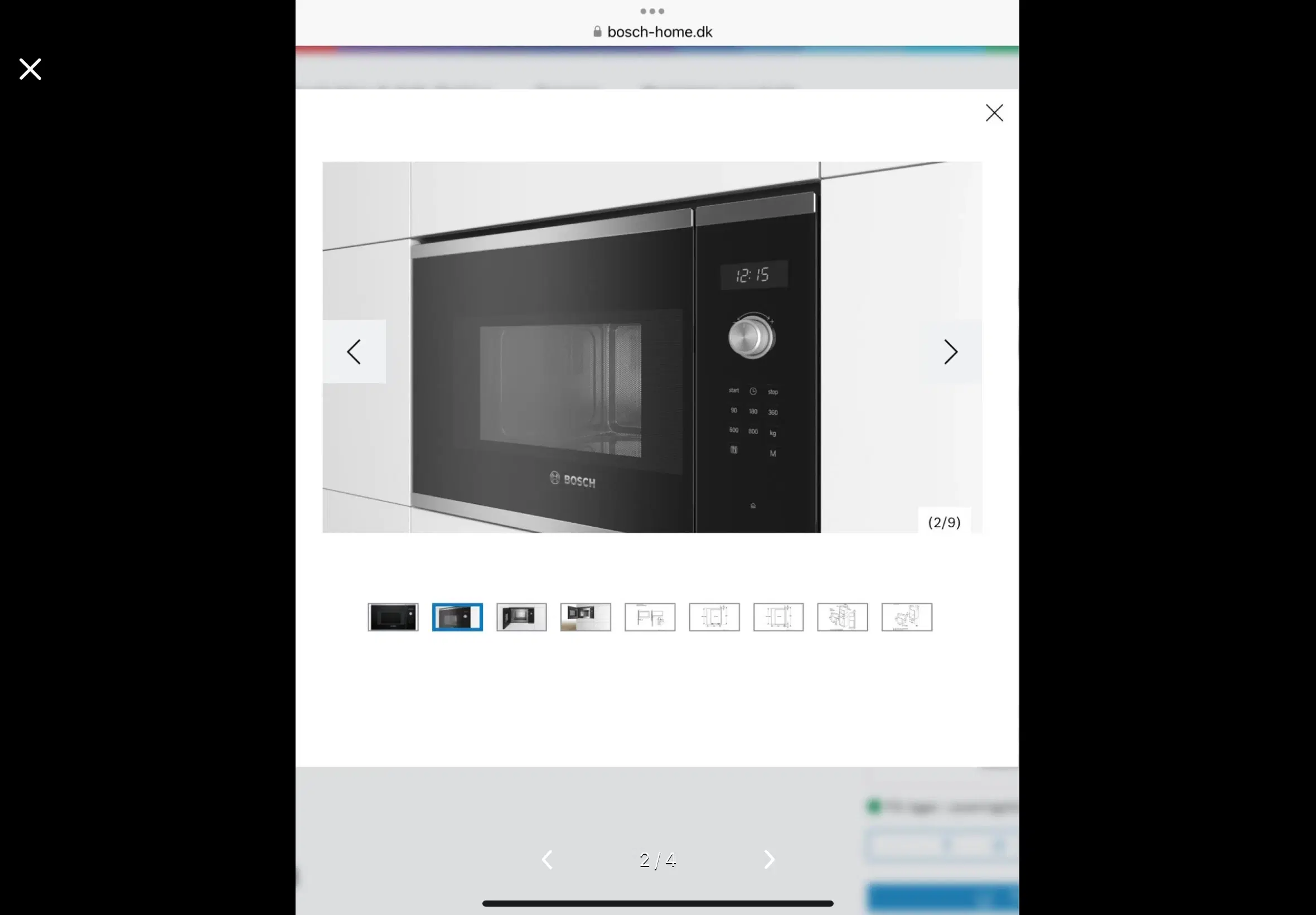
Task: Select the first microwave thumbnail
Action: click(x=393, y=617)
